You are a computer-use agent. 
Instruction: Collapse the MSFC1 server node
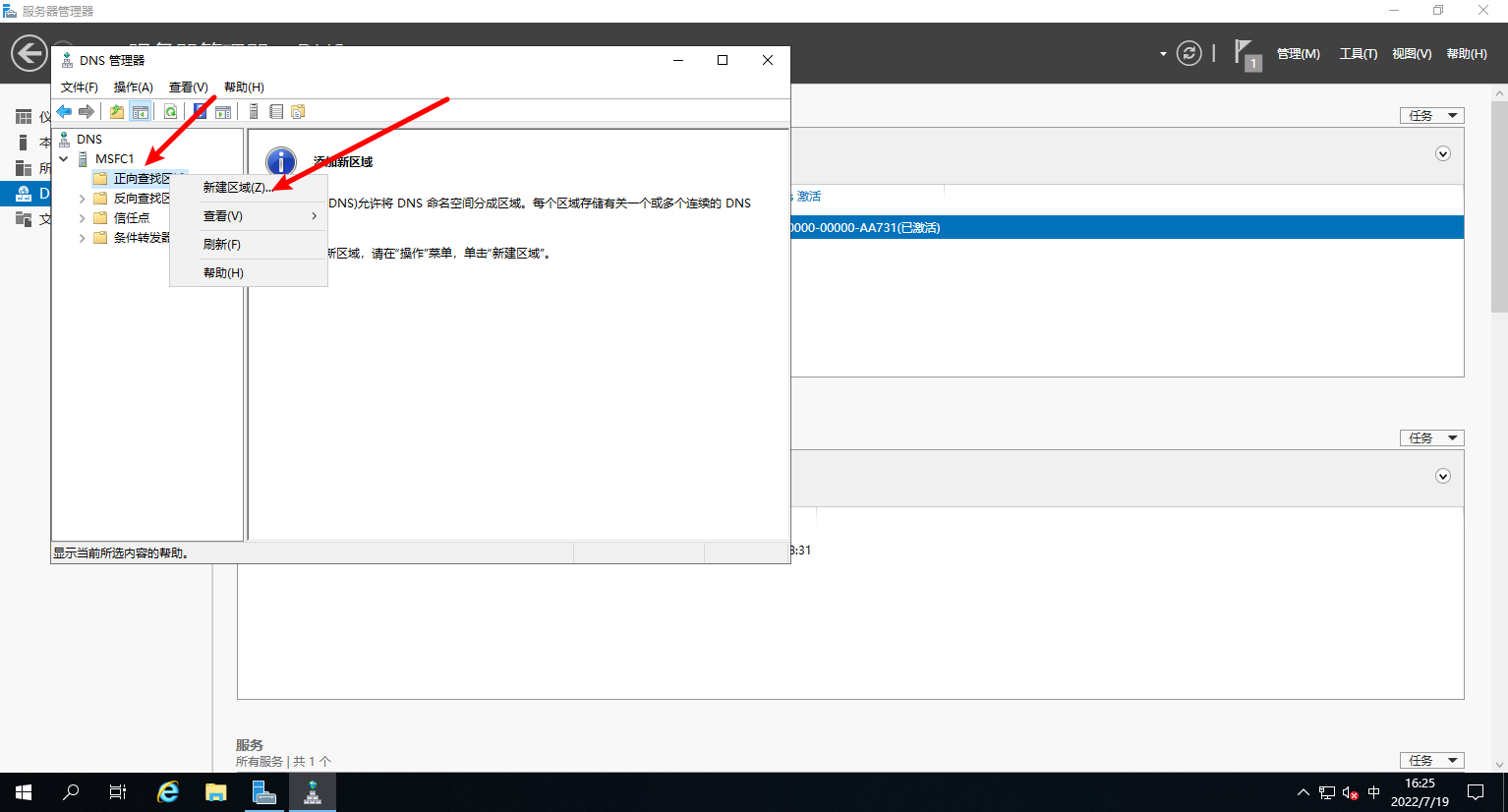64,159
